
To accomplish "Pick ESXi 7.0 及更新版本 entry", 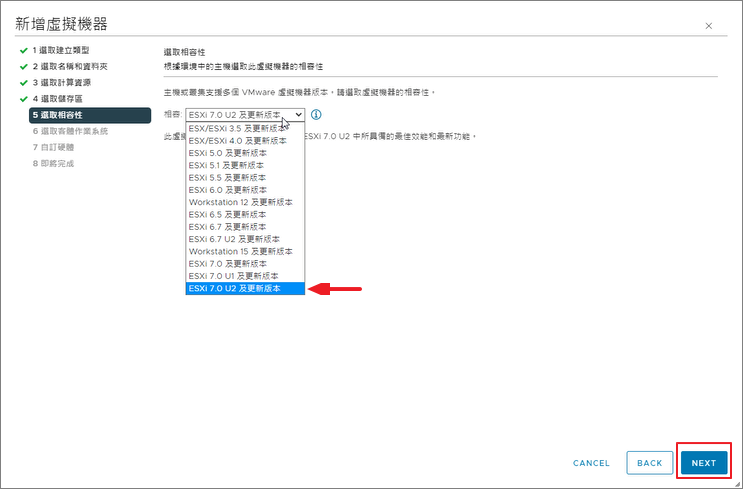I will click(x=245, y=264).
